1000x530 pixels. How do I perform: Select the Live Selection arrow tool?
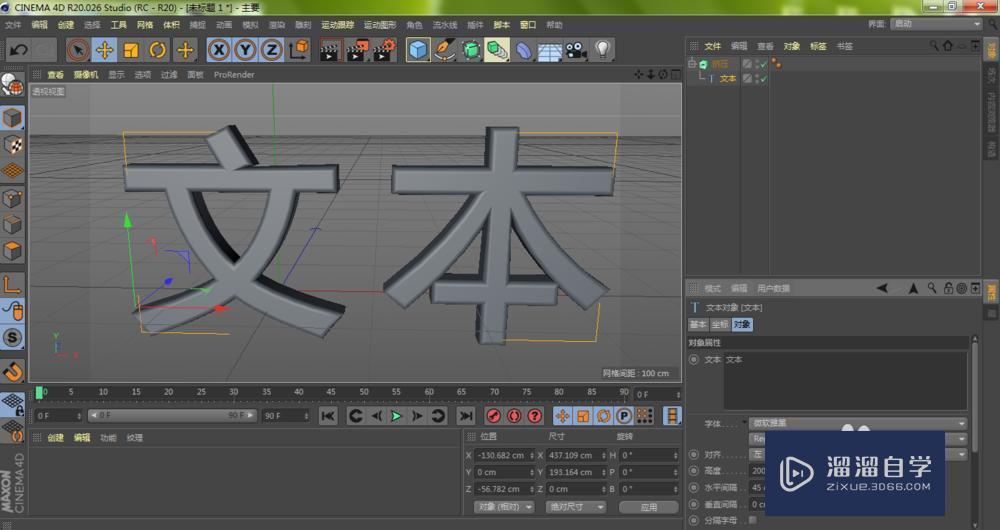[x=78, y=50]
